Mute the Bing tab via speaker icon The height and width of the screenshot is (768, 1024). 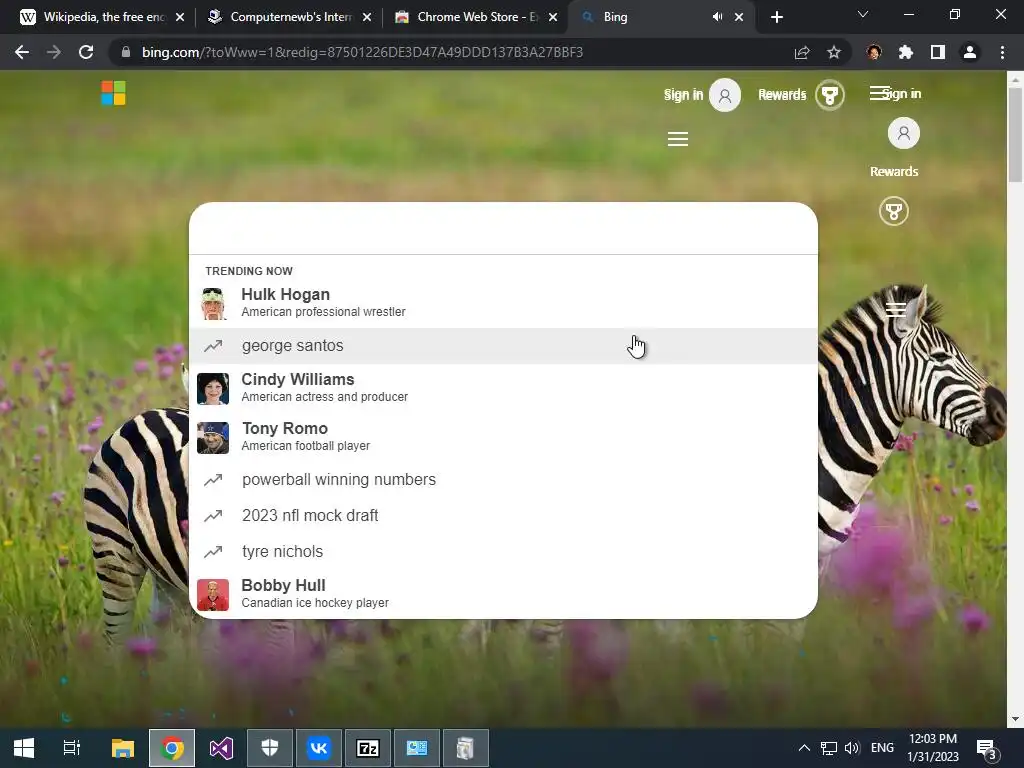(717, 17)
